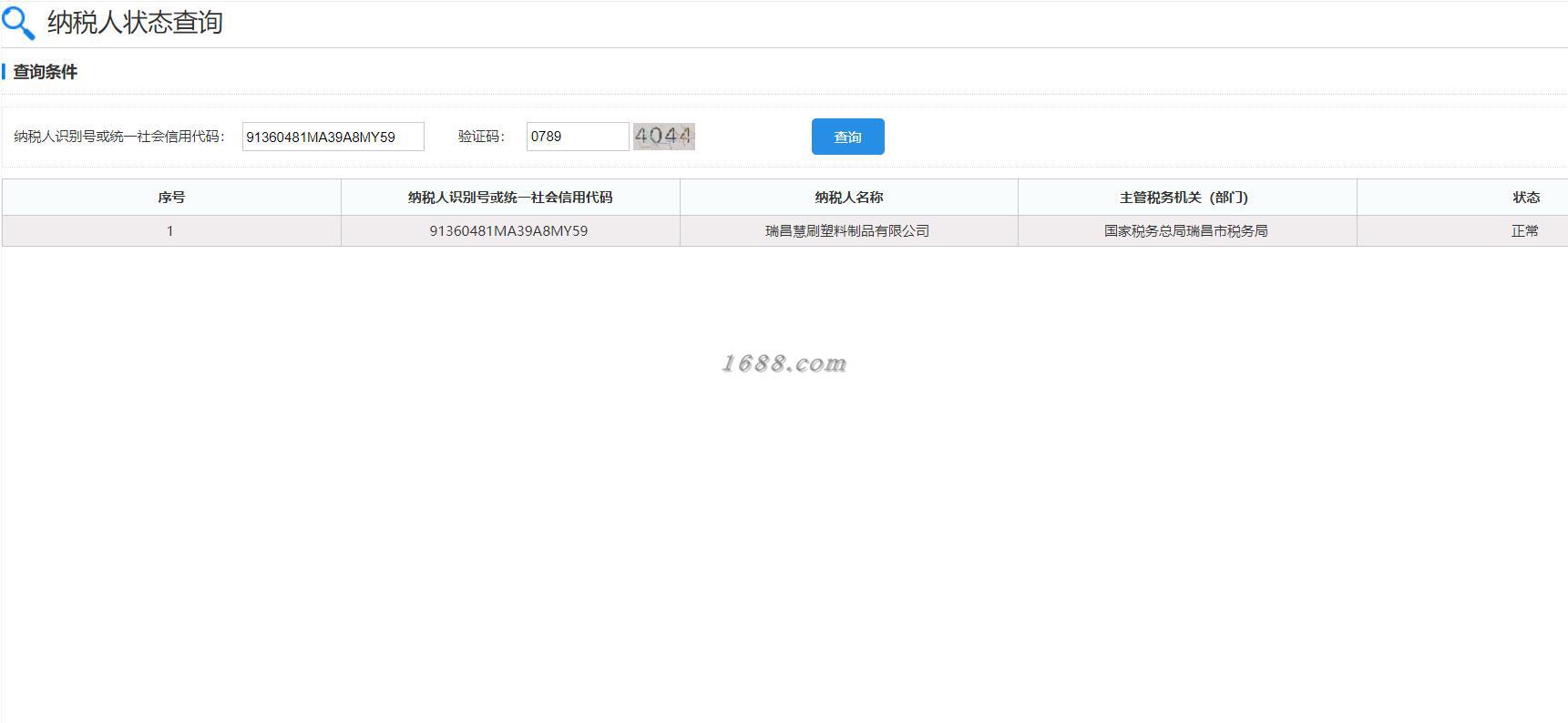Click the 纳税人识别号或统一社会信用代码 column header
Screen dimensions: 1568x723
point(510,197)
